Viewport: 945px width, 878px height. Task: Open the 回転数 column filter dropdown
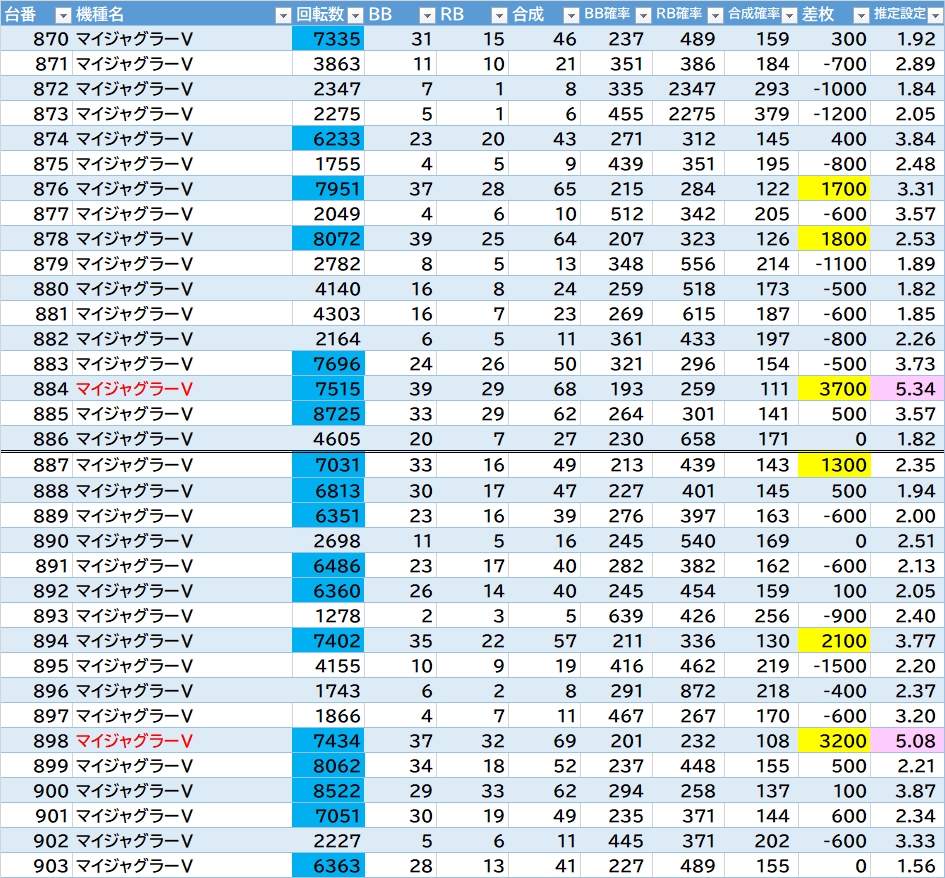(x=356, y=15)
